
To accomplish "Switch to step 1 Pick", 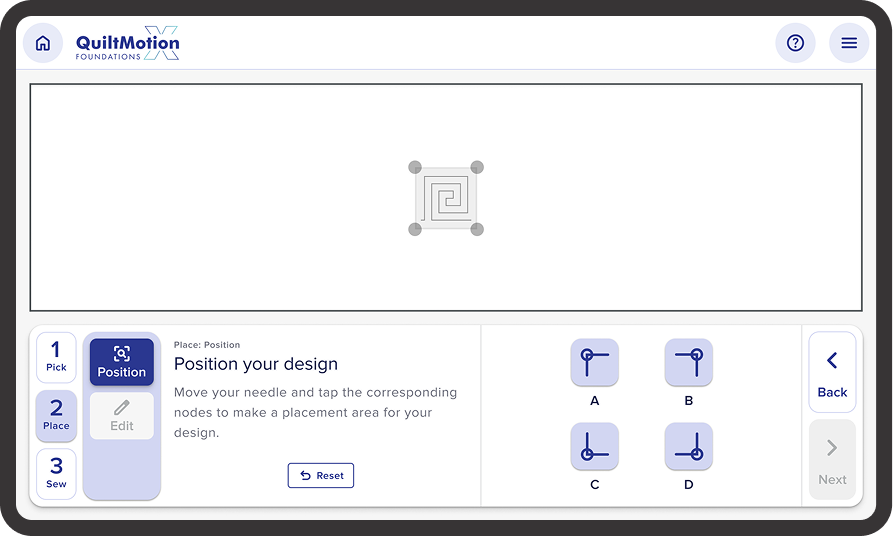I will (56, 357).
